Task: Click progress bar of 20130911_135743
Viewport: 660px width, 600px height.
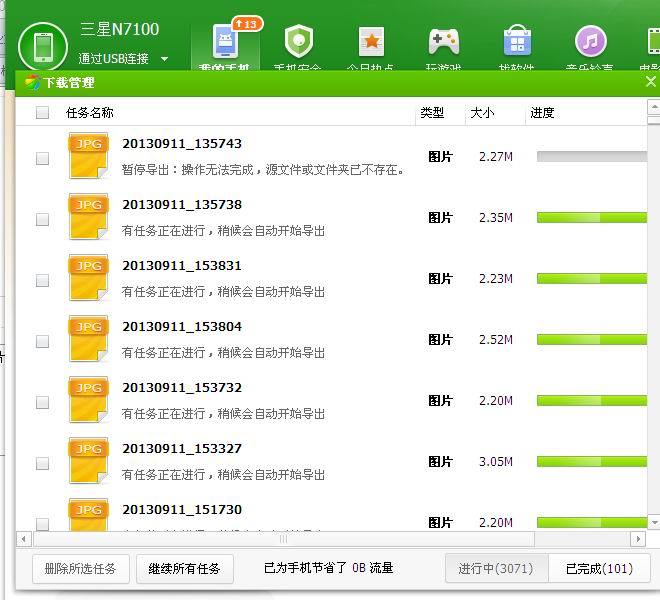Action: tap(592, 157)
